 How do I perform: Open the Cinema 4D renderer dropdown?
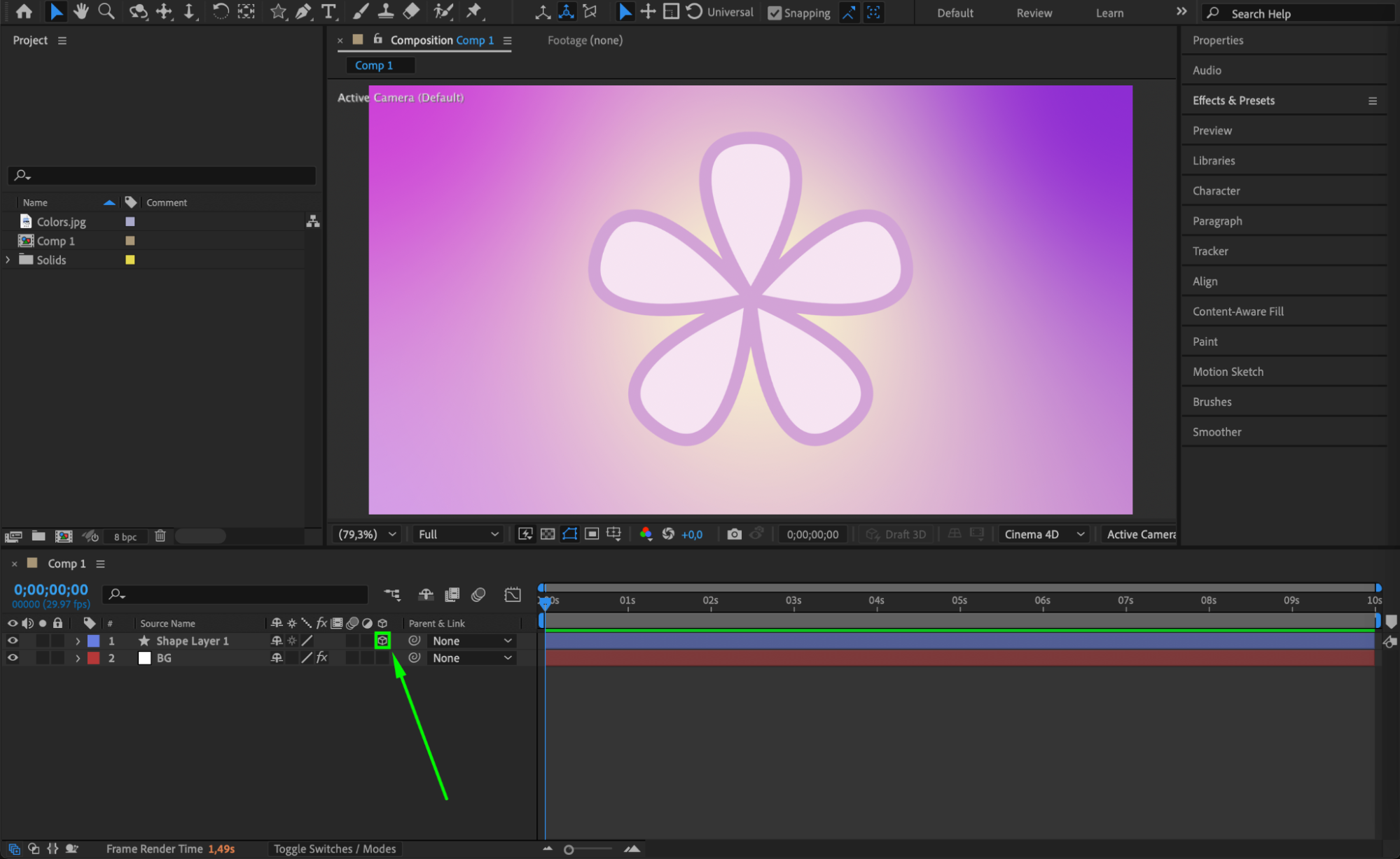1044,534
